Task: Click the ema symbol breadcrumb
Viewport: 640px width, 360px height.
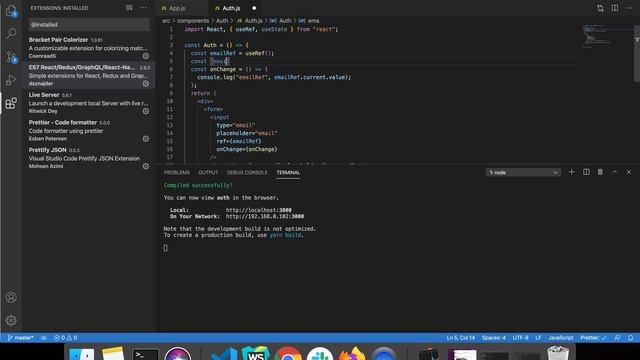Action: (x=309, y=21)
